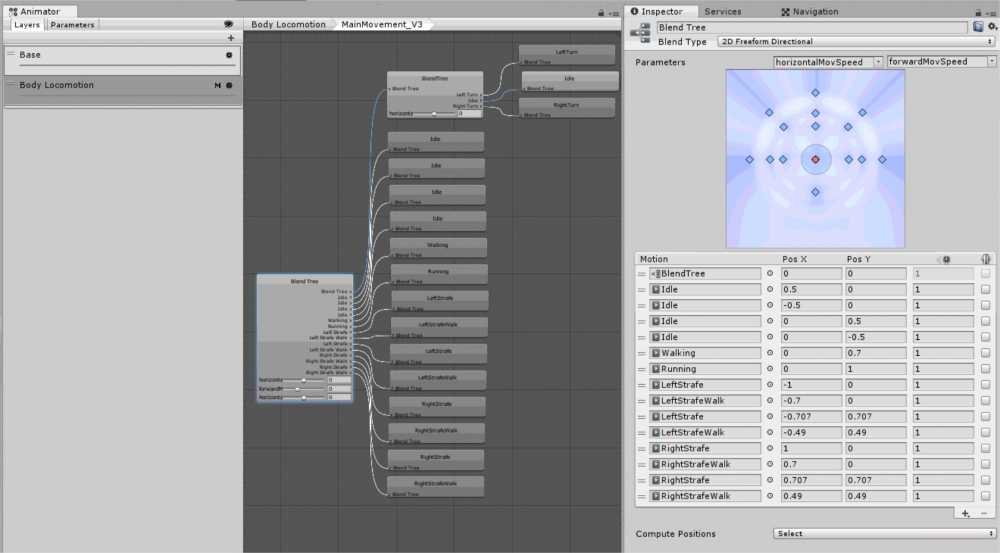Enable mirror checkbox for LeftStrafeWalk -0.7 row

[985, 401]
